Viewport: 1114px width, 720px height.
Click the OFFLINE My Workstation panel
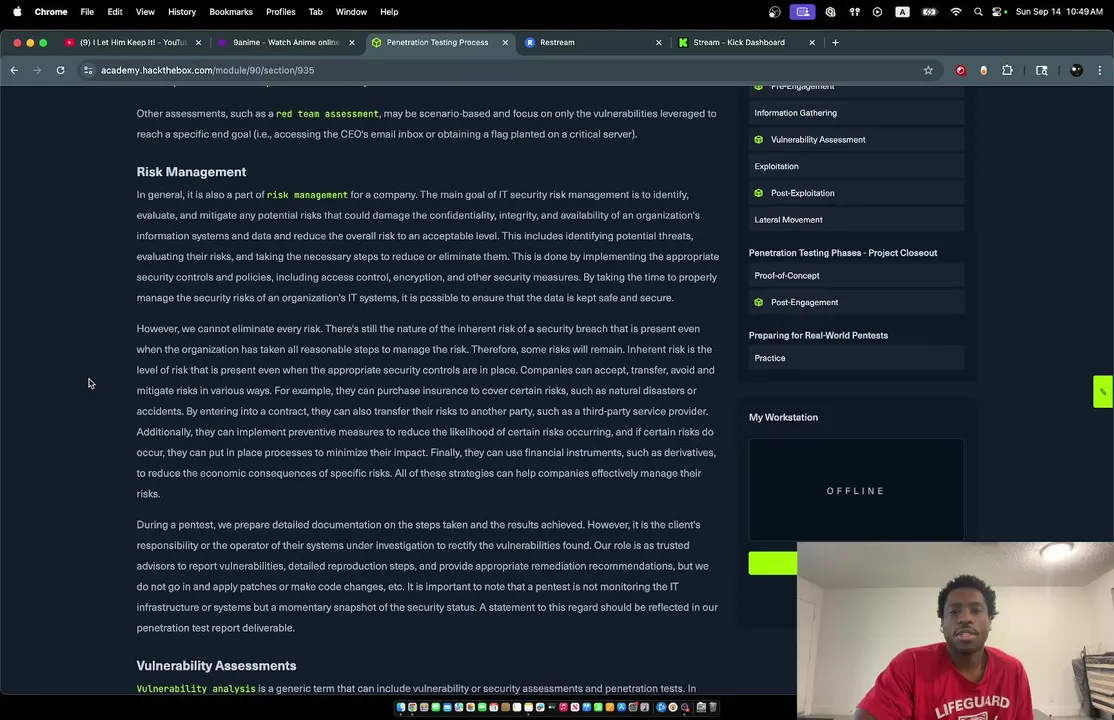tap(855, 490)
